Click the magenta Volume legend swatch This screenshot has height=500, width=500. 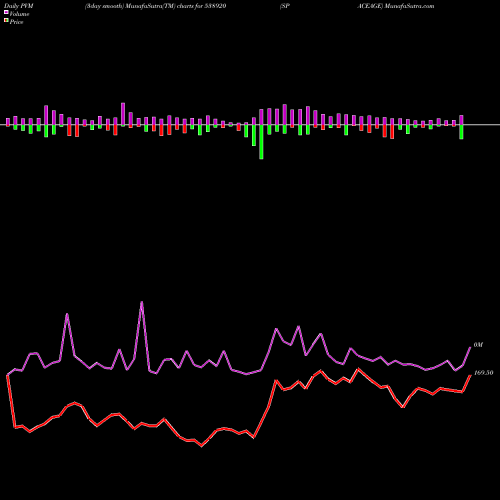[6, 13]
